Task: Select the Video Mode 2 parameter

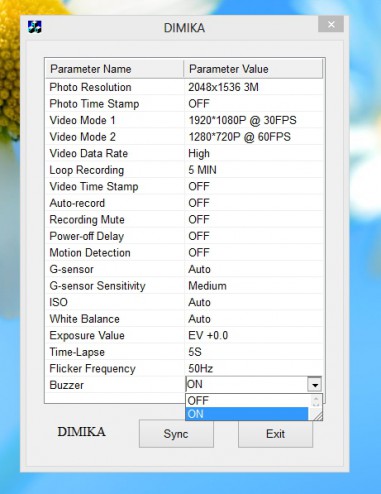Action: [x=82, y=137]
